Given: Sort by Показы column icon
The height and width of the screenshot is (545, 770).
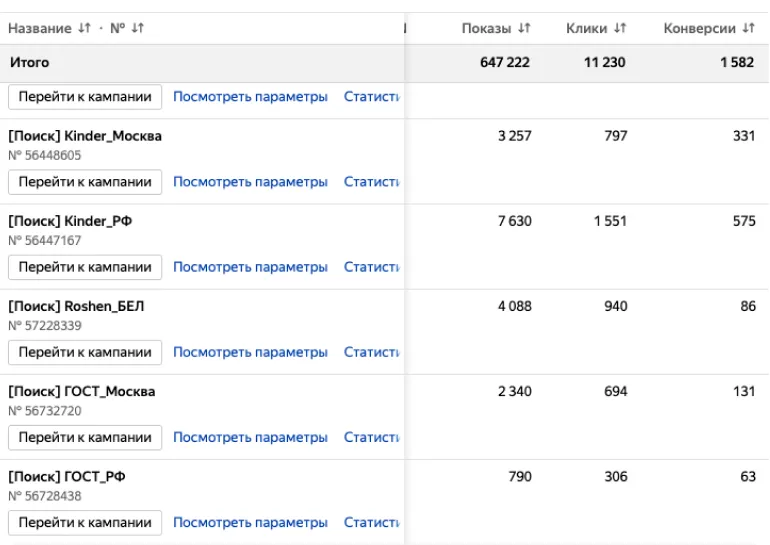Looking at the screenshot, I should (x=524, y=28).
